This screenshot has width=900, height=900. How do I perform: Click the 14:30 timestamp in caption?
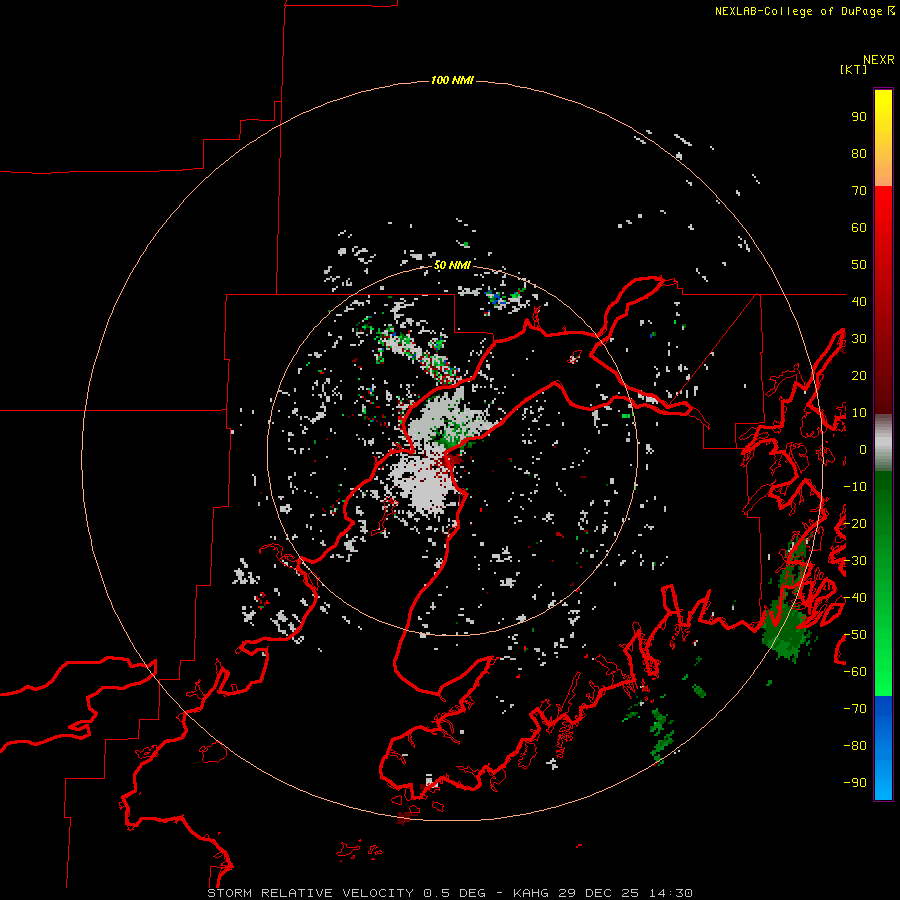click(671, 893)
